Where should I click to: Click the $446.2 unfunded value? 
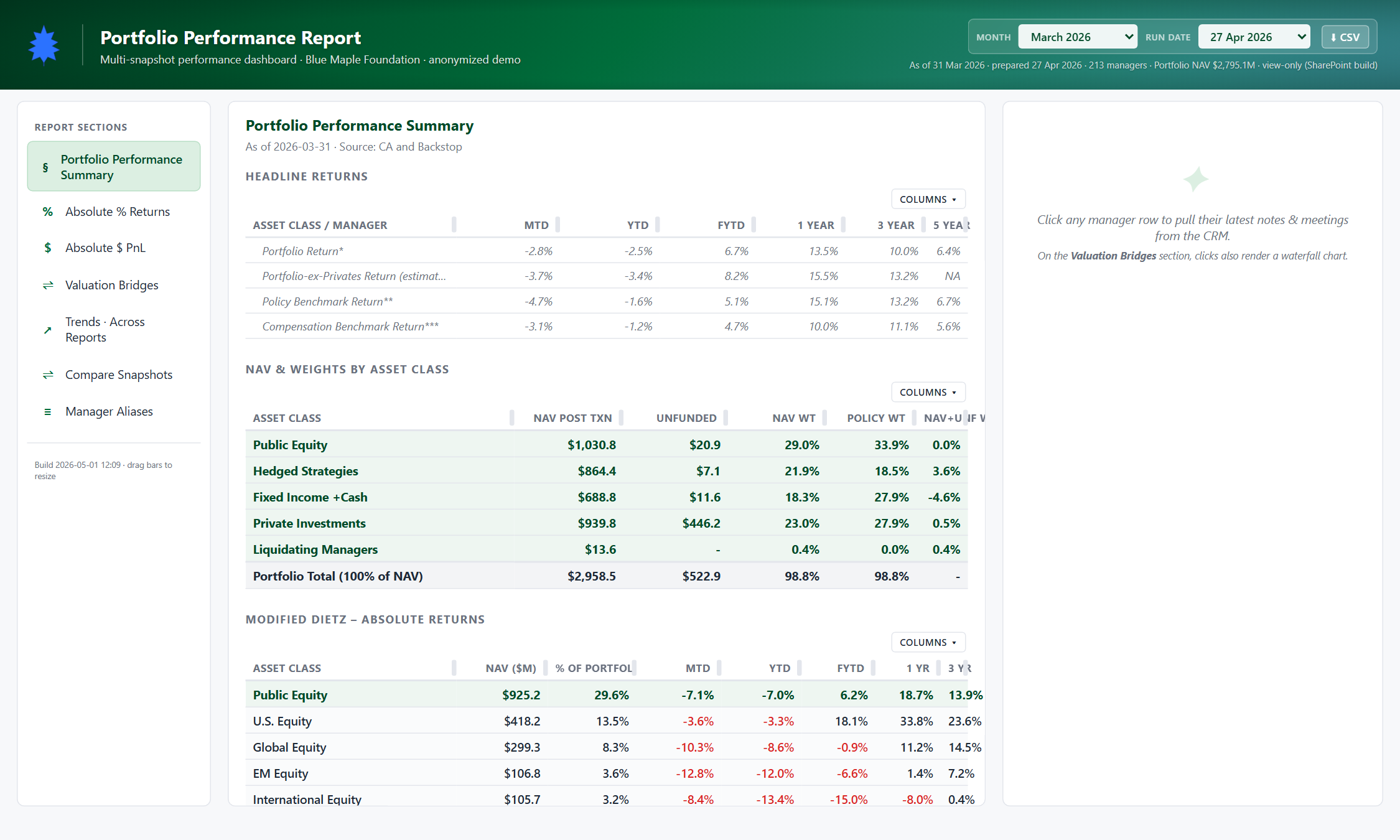[x=701, y=523]
